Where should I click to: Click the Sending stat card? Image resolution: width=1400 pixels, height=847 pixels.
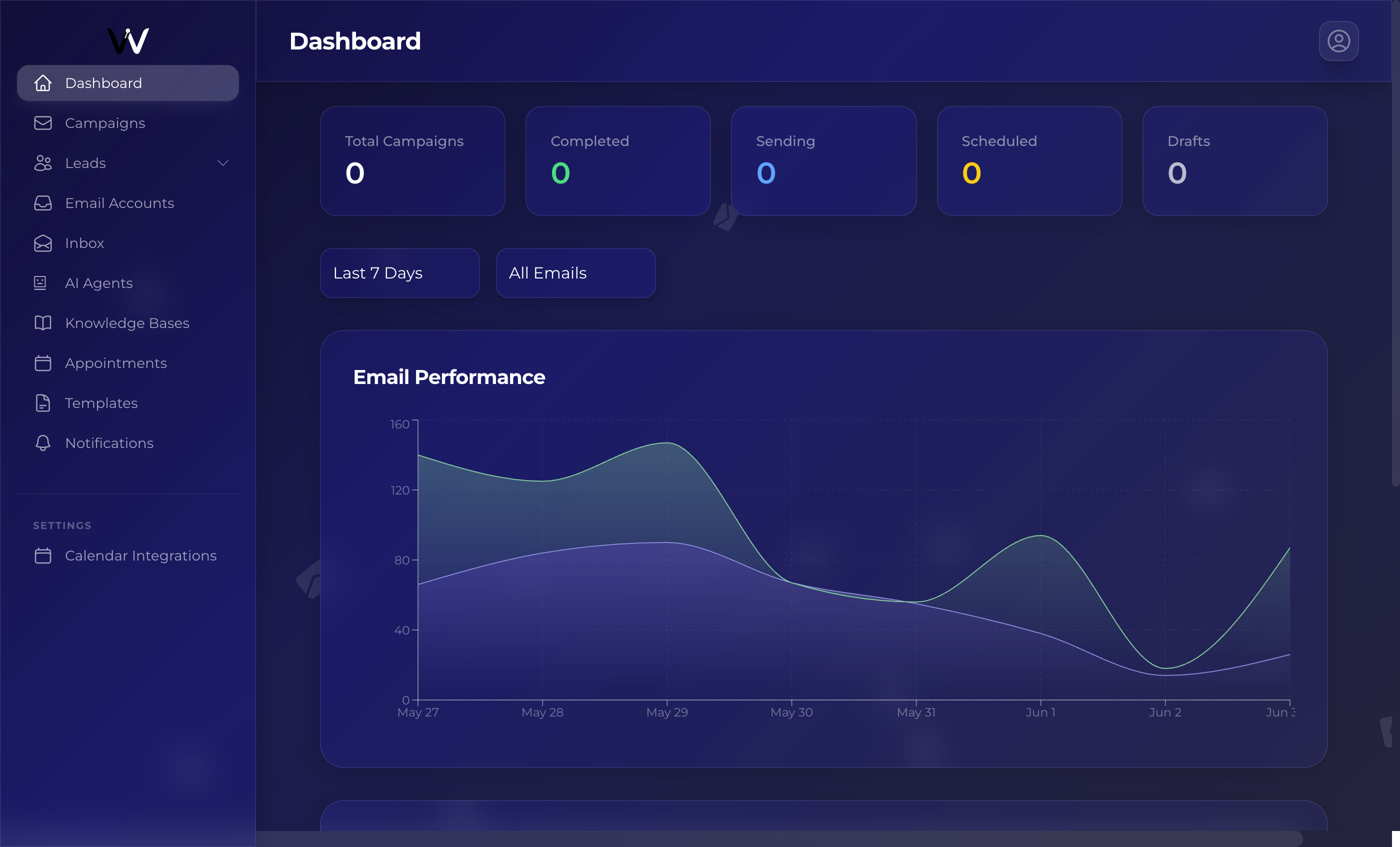coord(824,161)
